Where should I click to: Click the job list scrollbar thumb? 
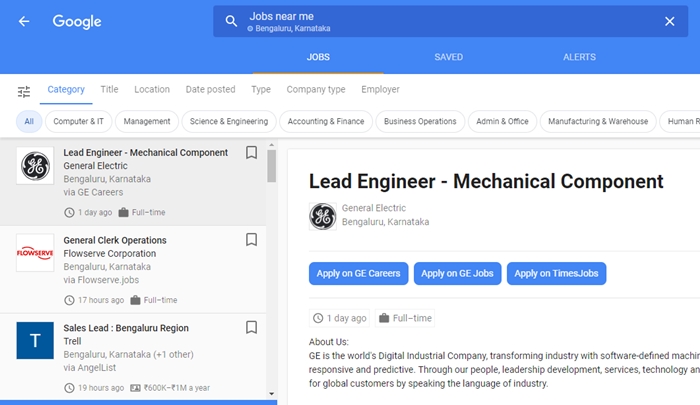point(271,166)
